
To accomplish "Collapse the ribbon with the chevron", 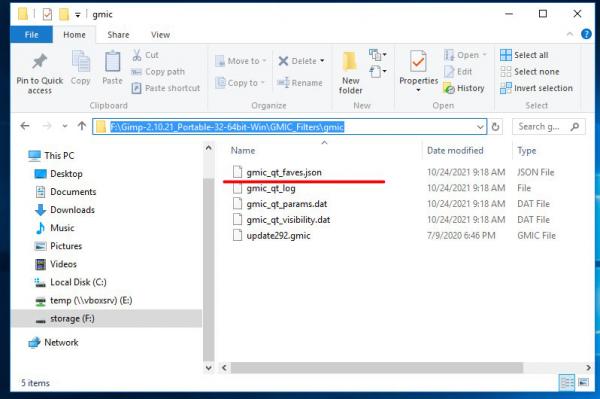I will [x=569, y=34].
